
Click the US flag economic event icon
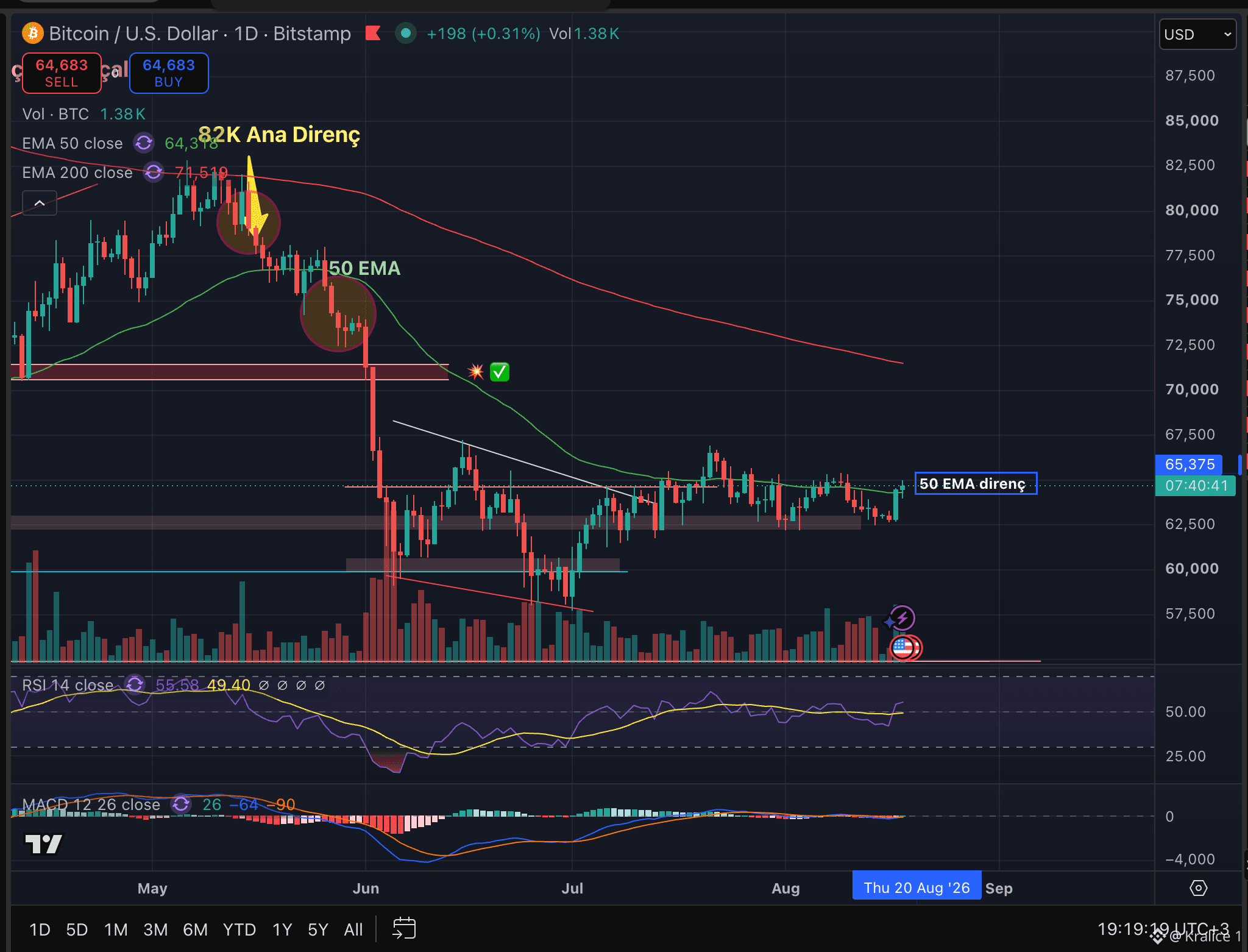point(902,647)
